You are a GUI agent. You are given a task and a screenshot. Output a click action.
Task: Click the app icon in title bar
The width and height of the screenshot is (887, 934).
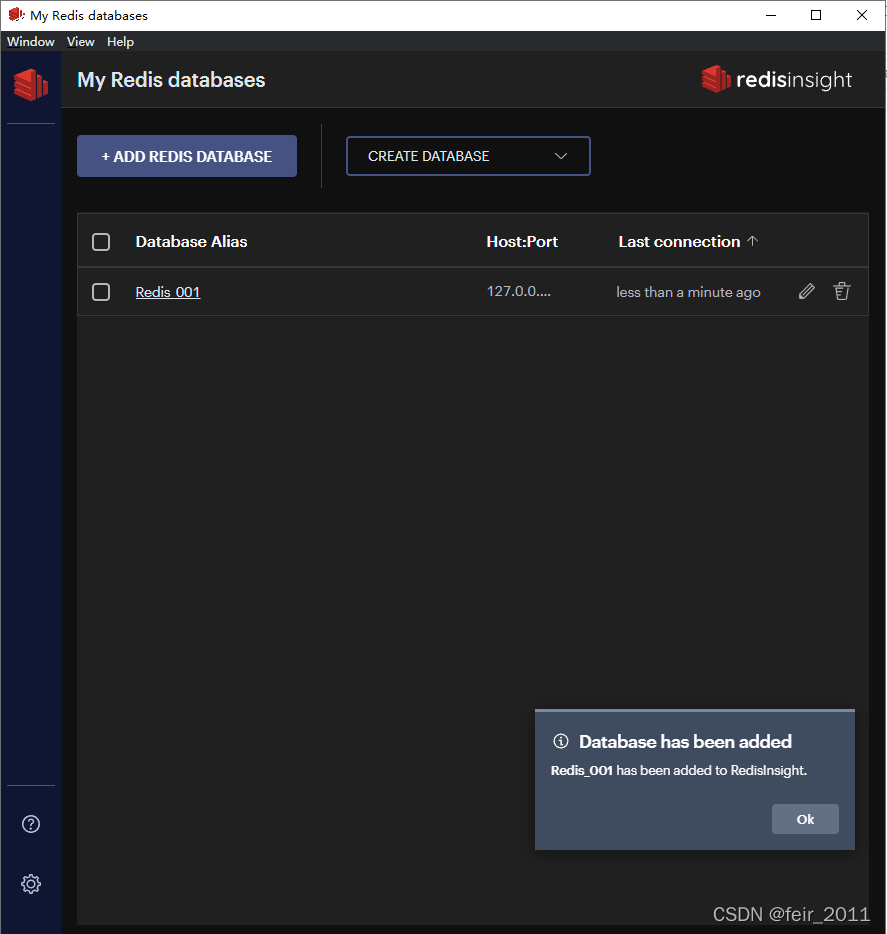(x=16, y=15)
